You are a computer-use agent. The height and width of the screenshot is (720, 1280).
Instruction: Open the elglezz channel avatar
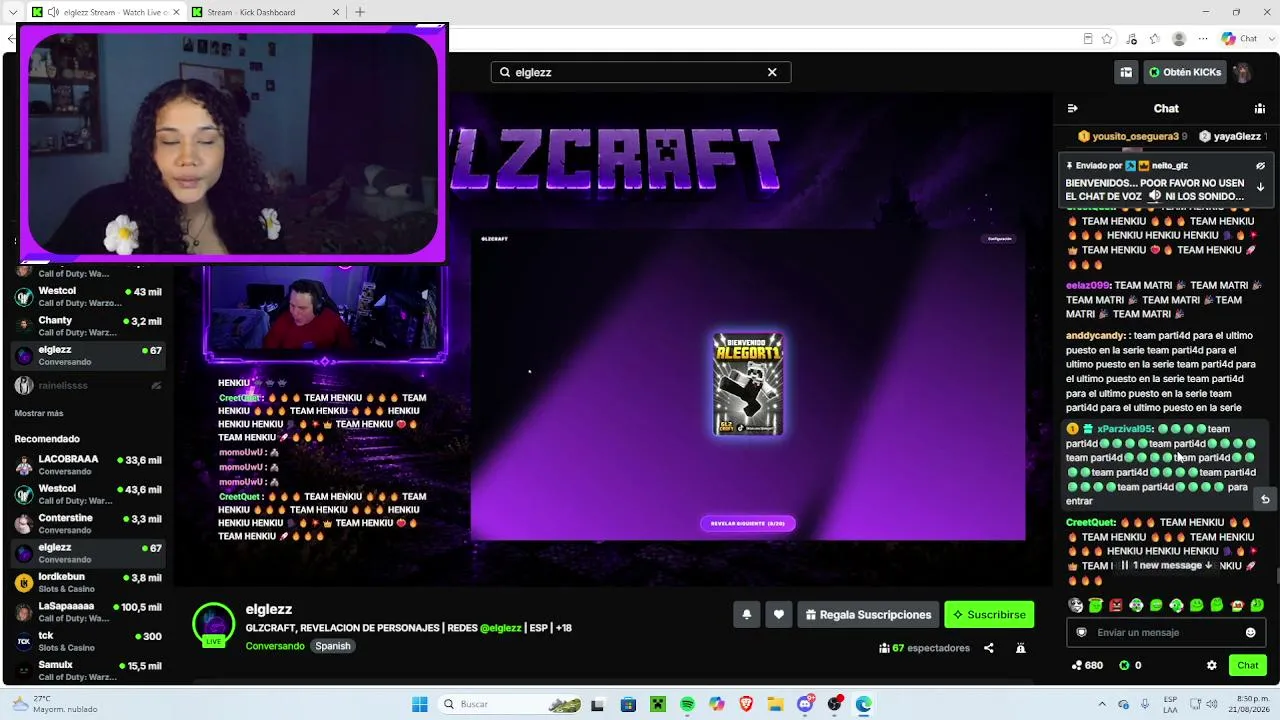213,624
